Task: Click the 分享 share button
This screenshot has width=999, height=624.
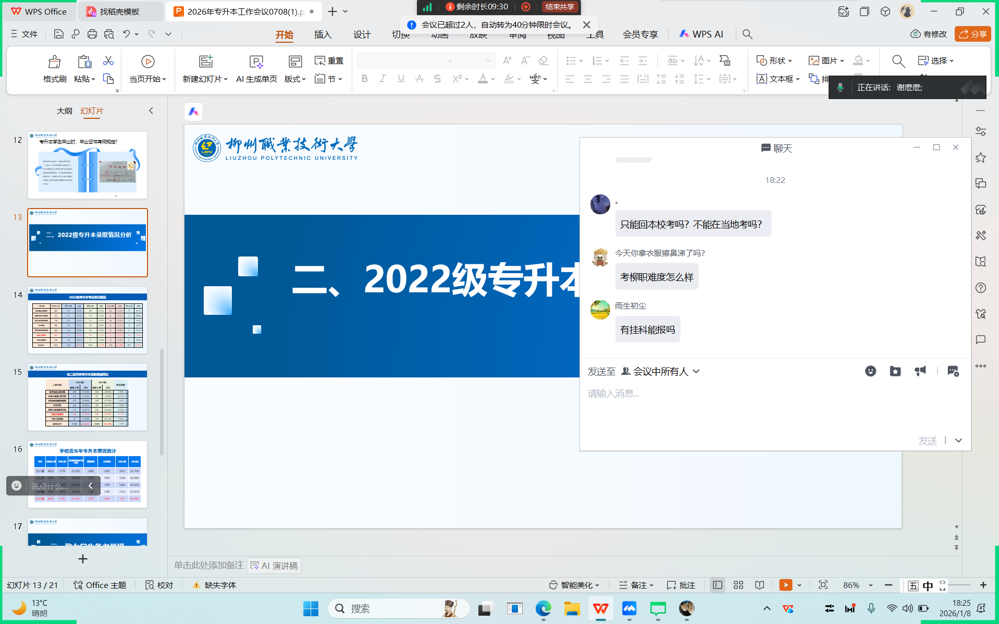Action: [972, 35]
